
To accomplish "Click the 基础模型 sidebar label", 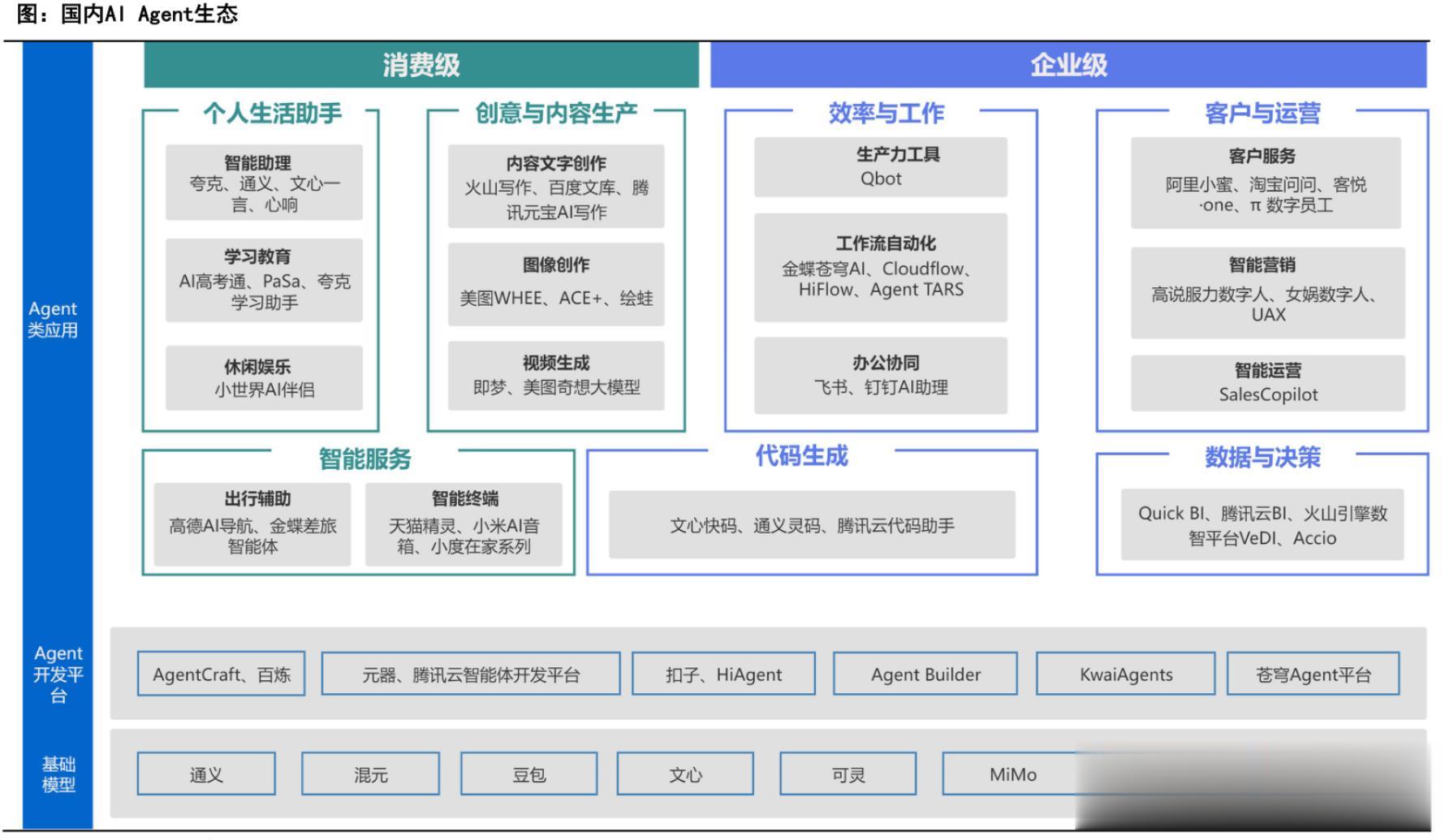I will click(x=58, y=774).
